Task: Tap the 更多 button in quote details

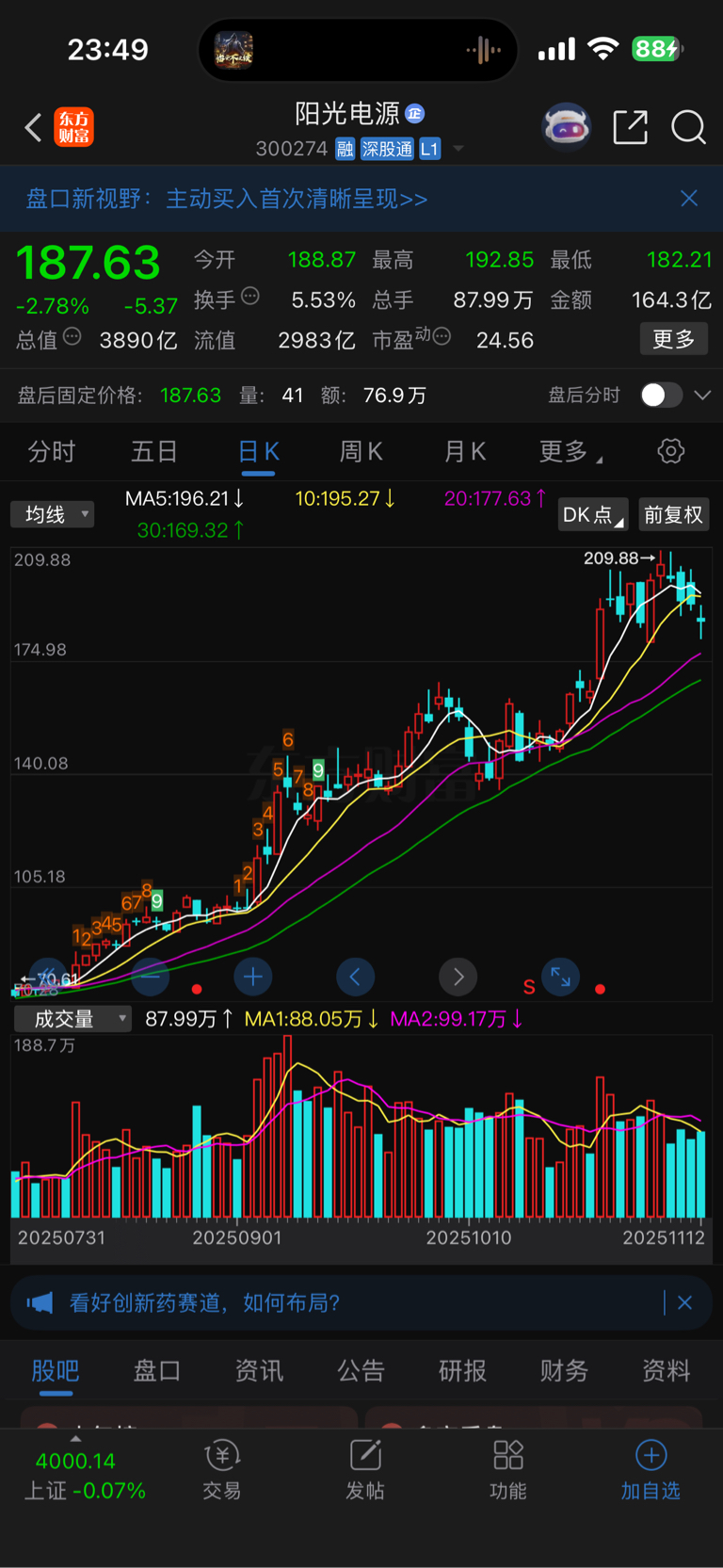Action: [674, 339]
